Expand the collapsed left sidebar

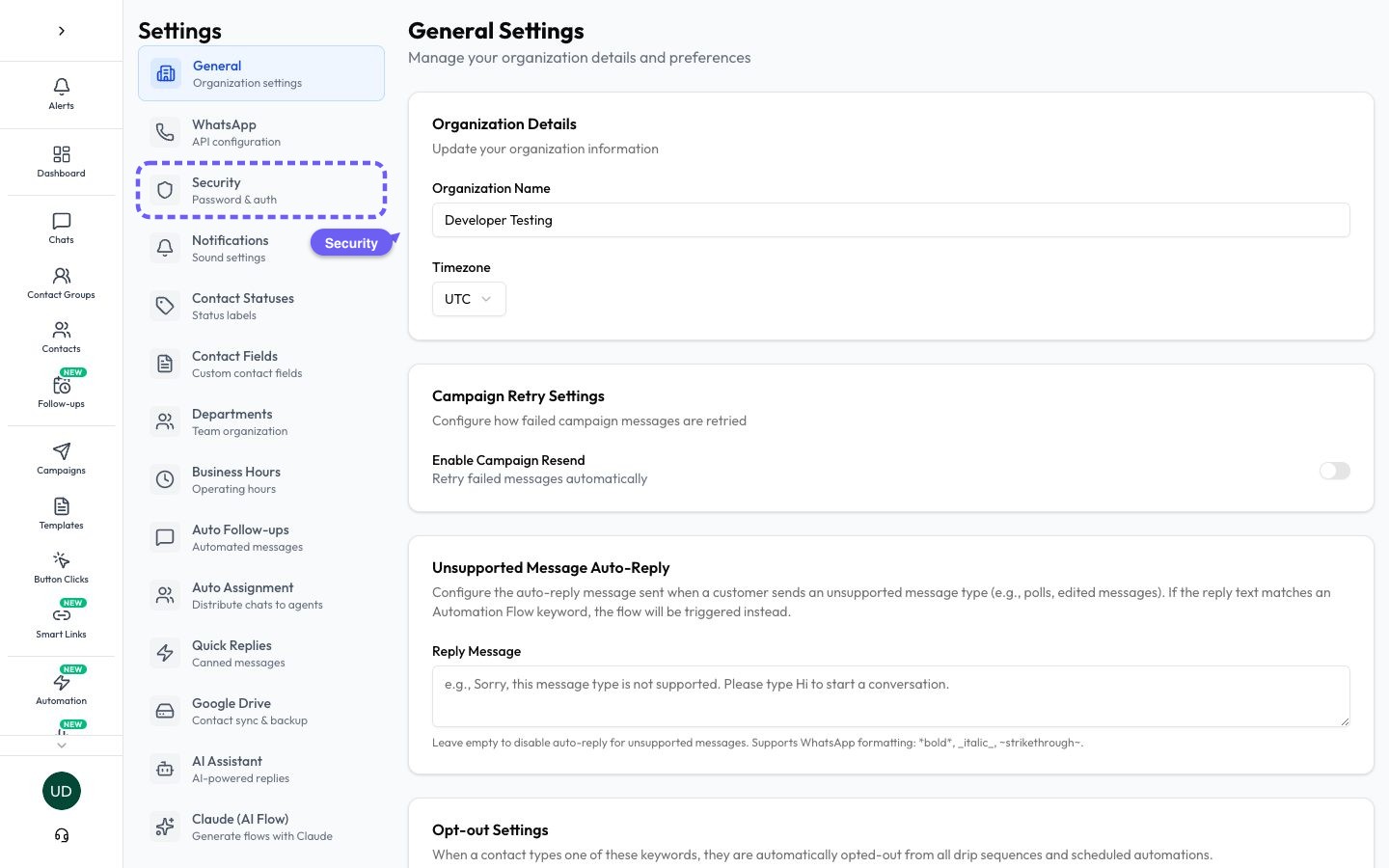[62, 31]
